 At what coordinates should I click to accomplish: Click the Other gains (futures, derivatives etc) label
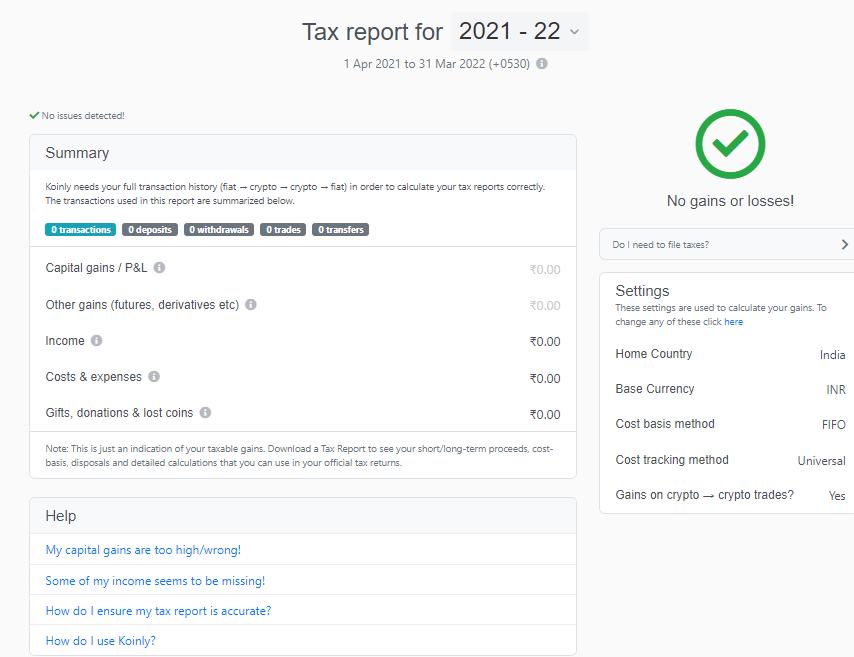click(142, 305)
